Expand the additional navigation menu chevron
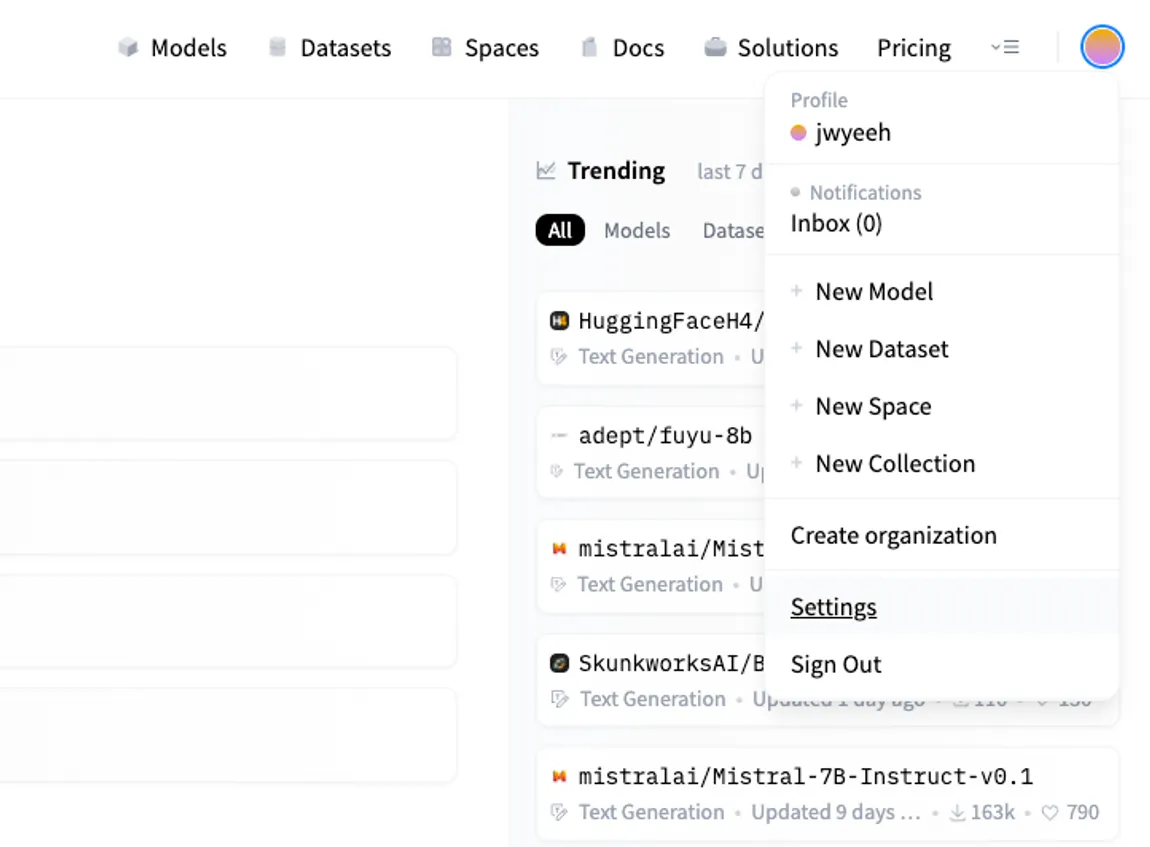The image size is (1150, 847). 1004,47
